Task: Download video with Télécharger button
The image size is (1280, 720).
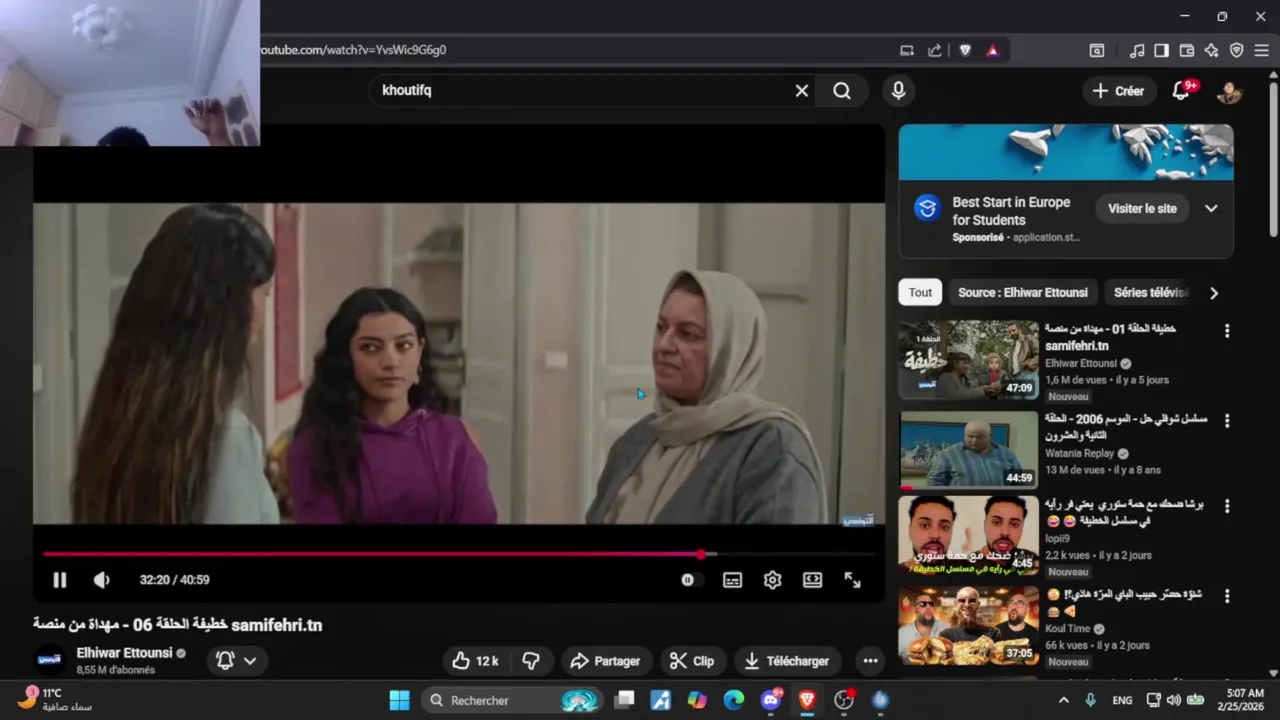Action: coord(788,661)
